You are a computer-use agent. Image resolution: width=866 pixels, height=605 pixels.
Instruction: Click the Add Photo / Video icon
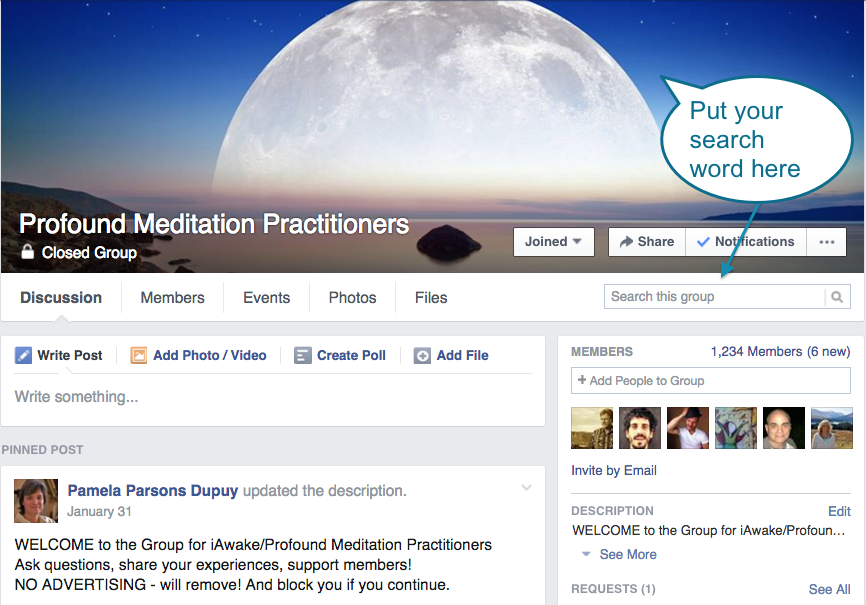coord(139,355)
